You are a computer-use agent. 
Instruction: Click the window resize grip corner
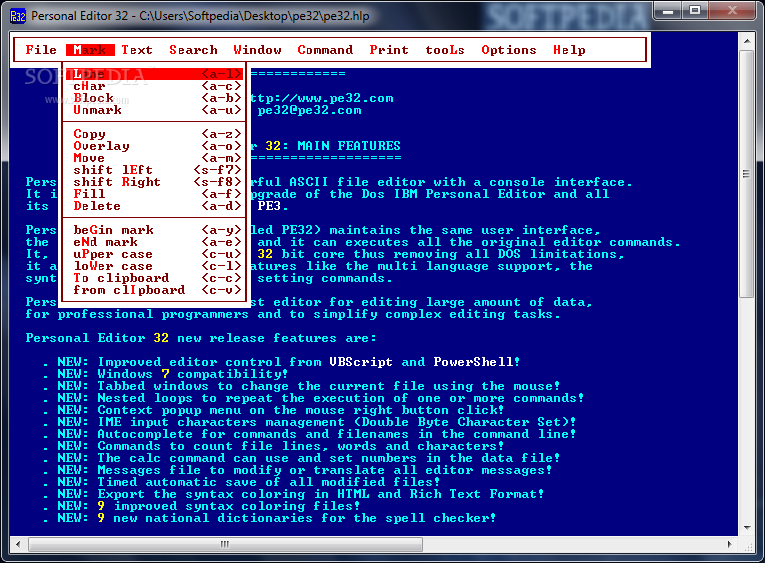[x=748, y=547]
